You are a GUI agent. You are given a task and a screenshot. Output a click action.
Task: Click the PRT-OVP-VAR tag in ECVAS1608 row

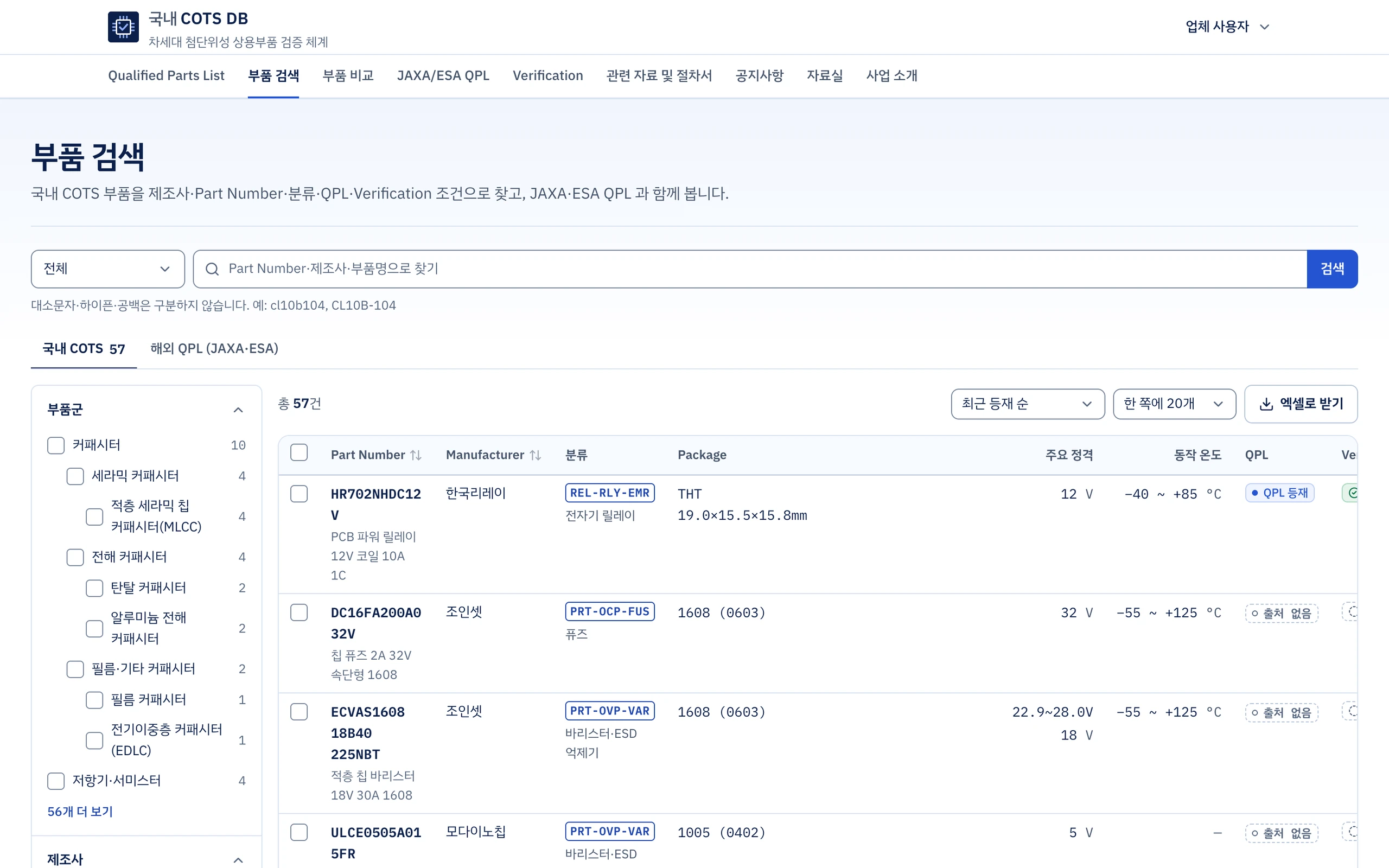(x=609, y=711)
